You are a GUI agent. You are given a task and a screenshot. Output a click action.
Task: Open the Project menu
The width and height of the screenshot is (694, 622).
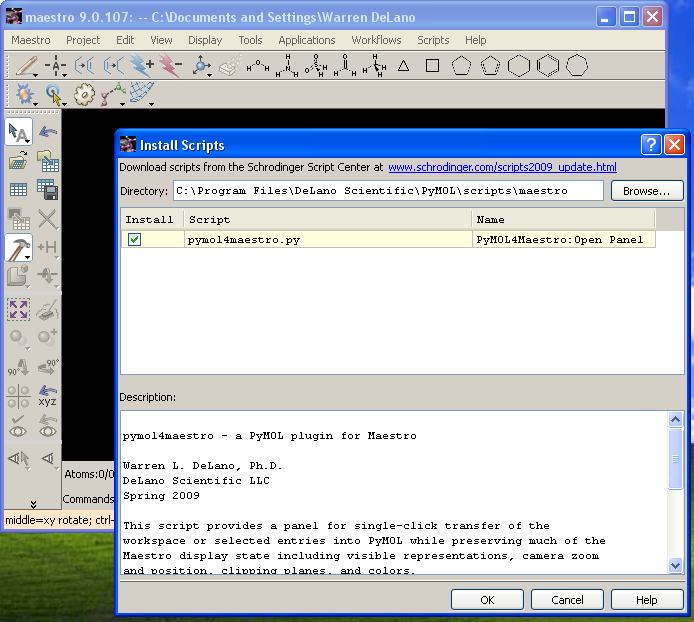click(x=83, y=40)
